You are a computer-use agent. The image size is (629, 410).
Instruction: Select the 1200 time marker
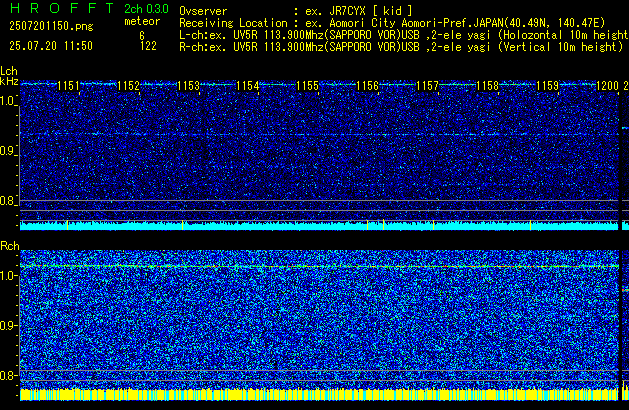tap(607, 85)
